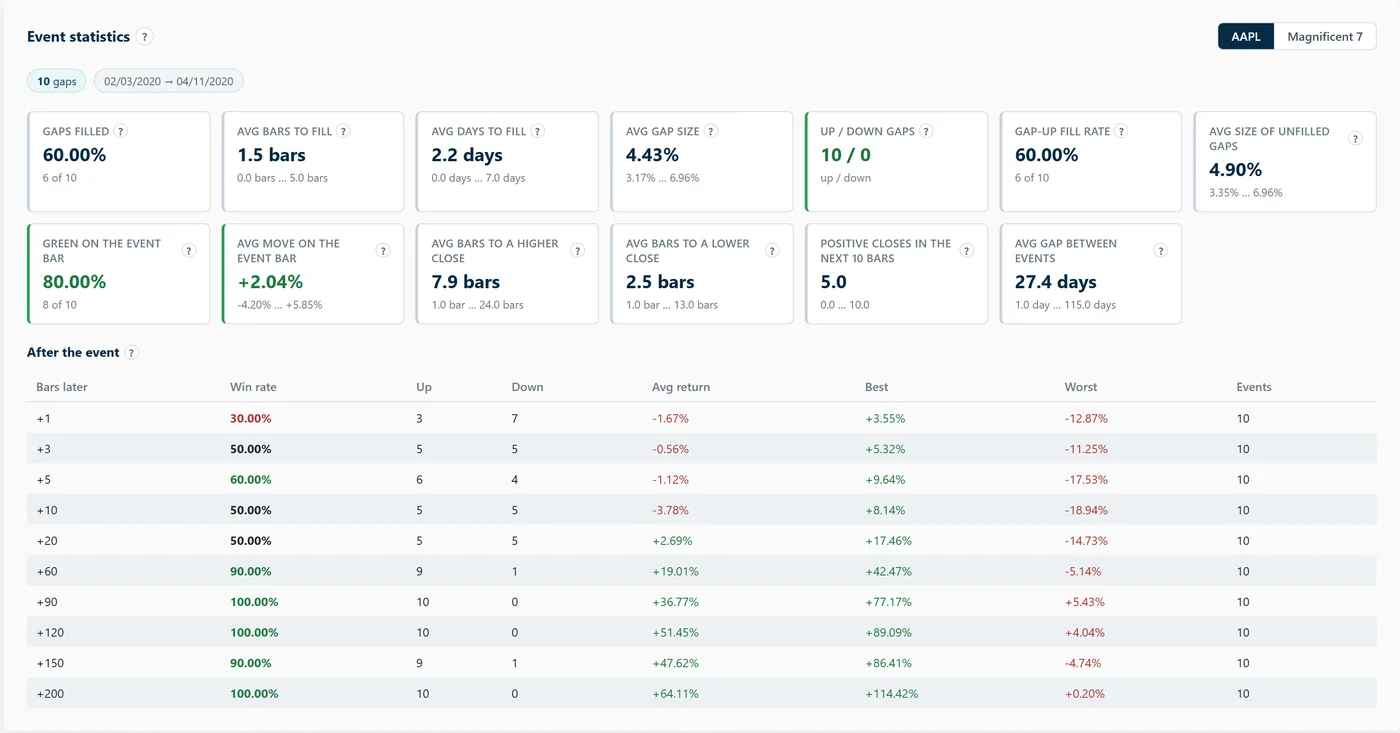The image size is (1400, 733).
Task: Click the 27.4 days value
Action: [x=1056, y=282]
